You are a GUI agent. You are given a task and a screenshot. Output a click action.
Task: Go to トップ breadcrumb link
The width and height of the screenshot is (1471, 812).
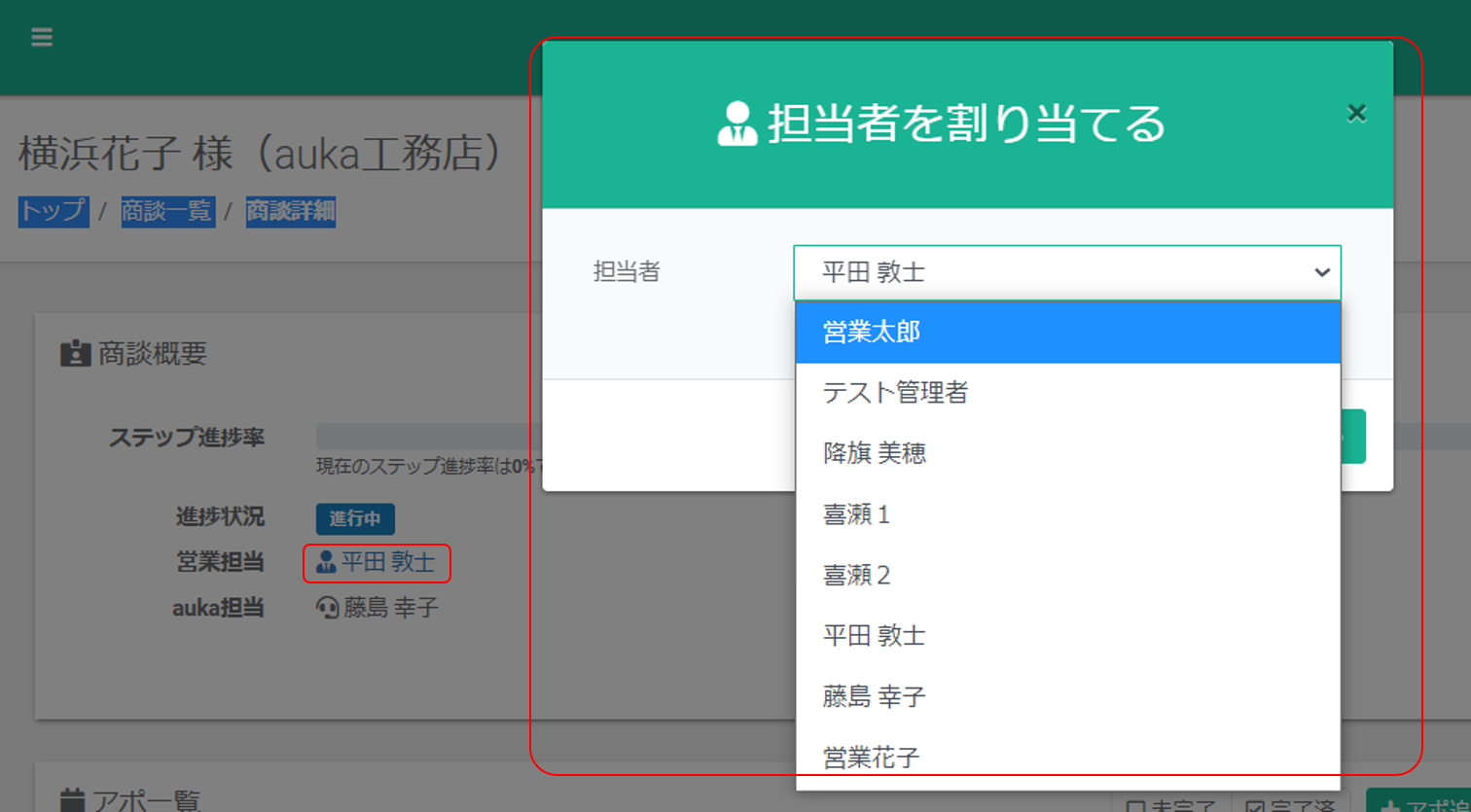(54, 211)
